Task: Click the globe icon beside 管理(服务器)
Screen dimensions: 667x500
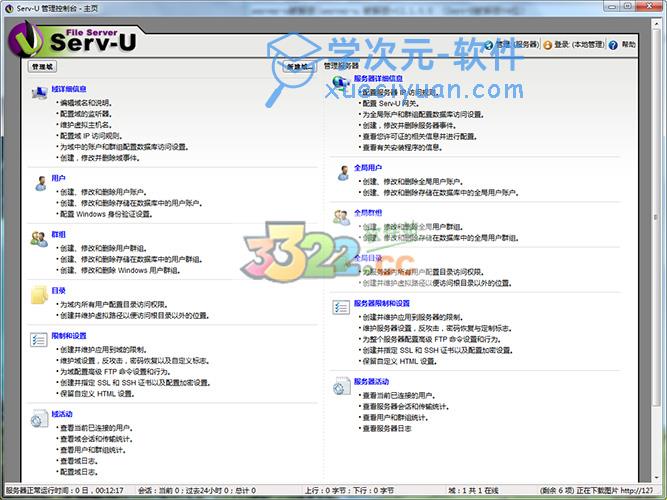Action: click(x=489, y=45)
